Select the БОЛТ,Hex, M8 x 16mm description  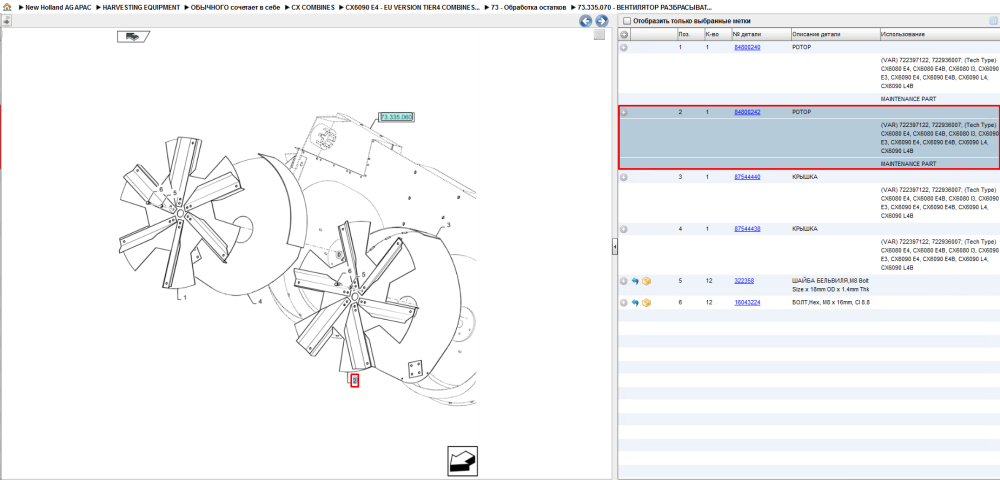[831, 302]
